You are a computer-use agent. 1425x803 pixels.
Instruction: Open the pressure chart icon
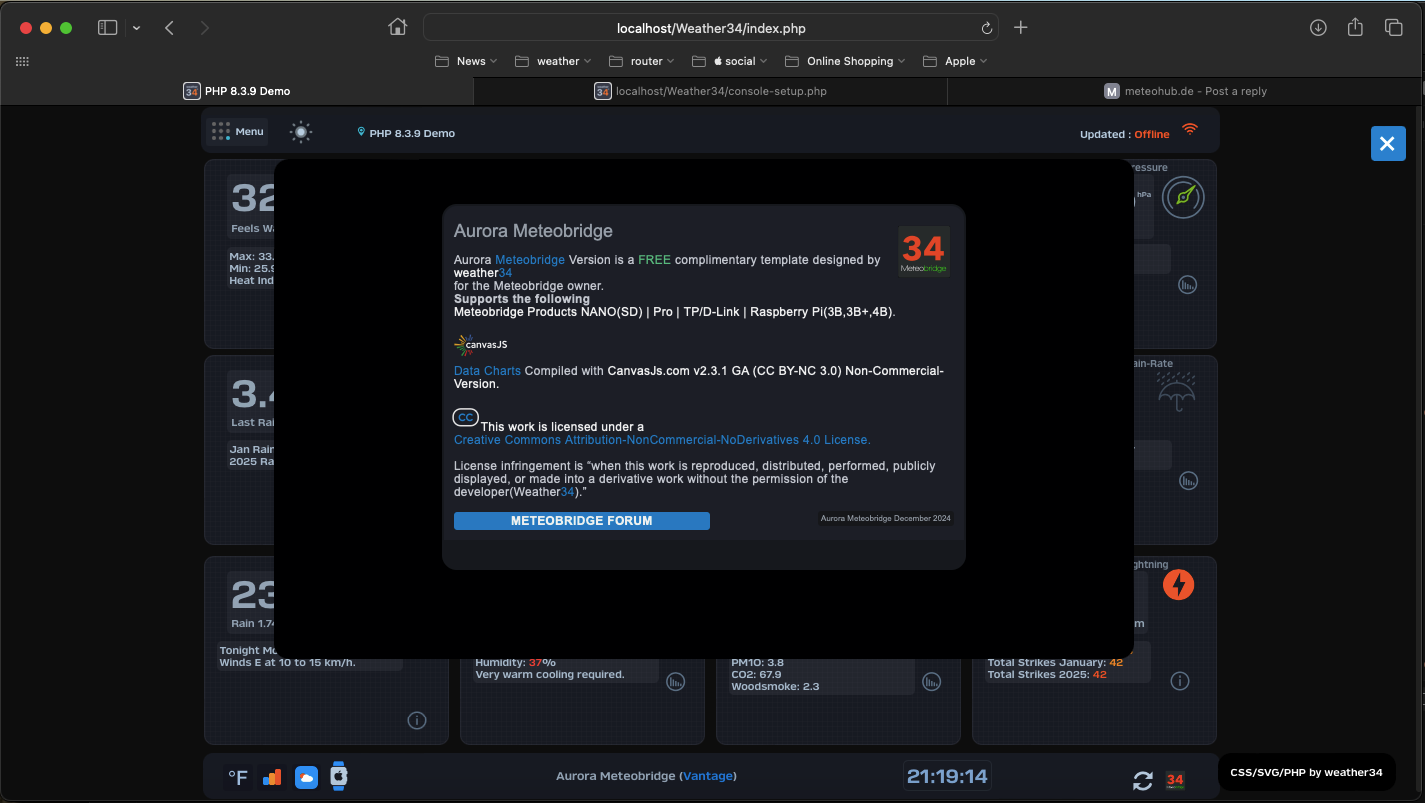pos(1187,285)
